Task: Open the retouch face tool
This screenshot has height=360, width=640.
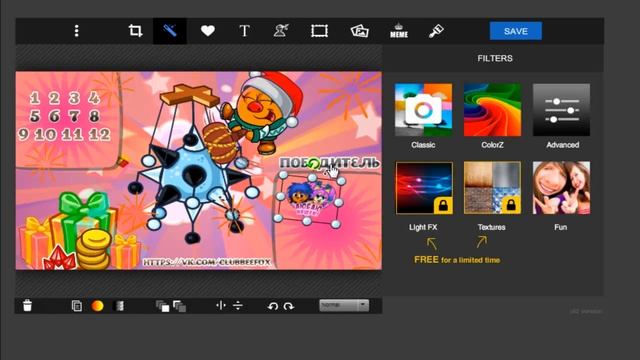Action: click(x=281, y=31)
